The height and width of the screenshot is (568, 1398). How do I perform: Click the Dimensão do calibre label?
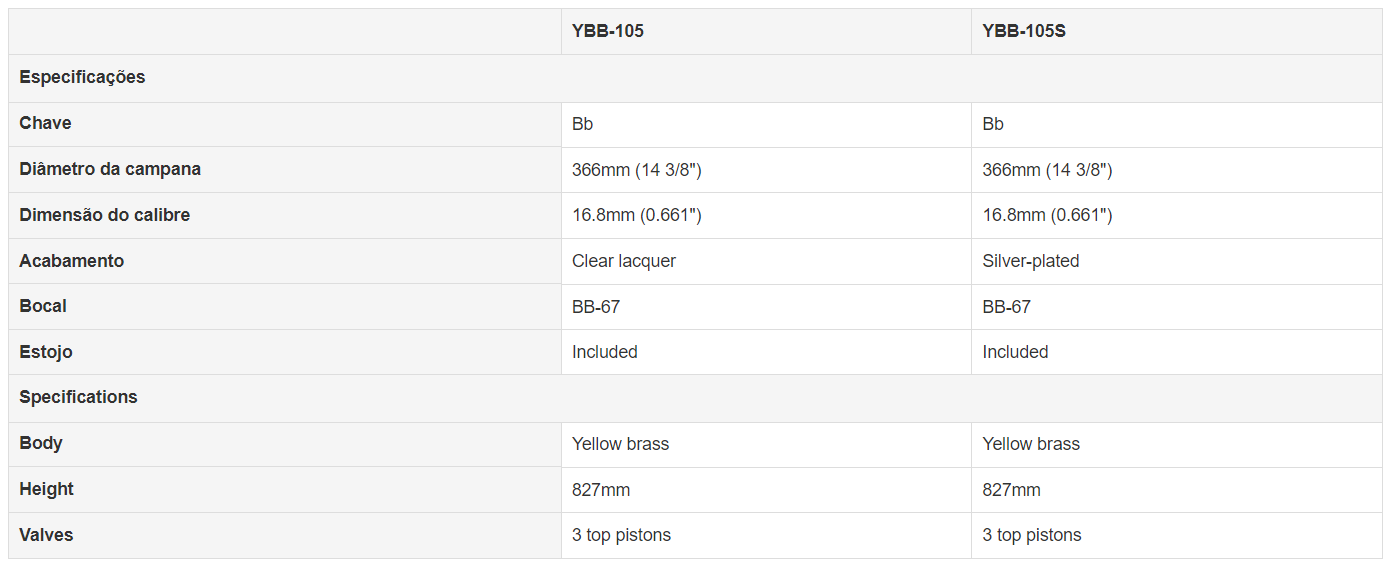104,215
